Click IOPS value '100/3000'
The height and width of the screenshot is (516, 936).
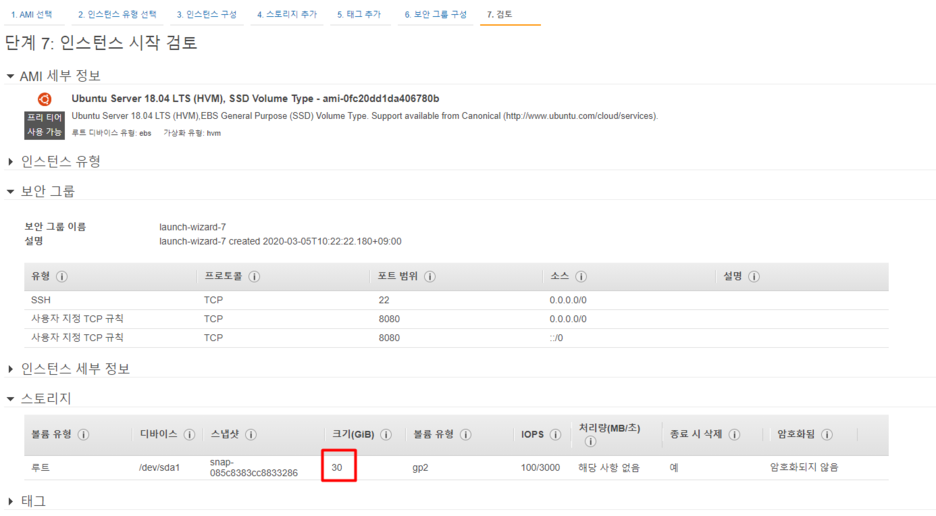click(x=540, y=468)
